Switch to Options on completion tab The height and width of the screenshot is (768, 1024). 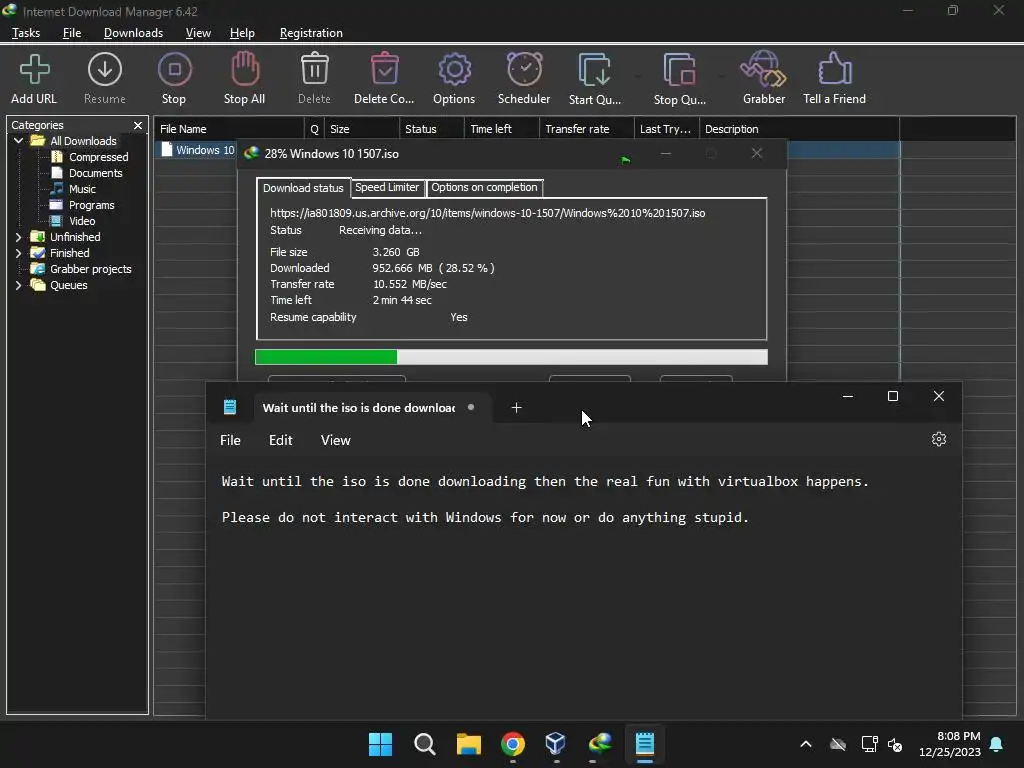[484, 187]
